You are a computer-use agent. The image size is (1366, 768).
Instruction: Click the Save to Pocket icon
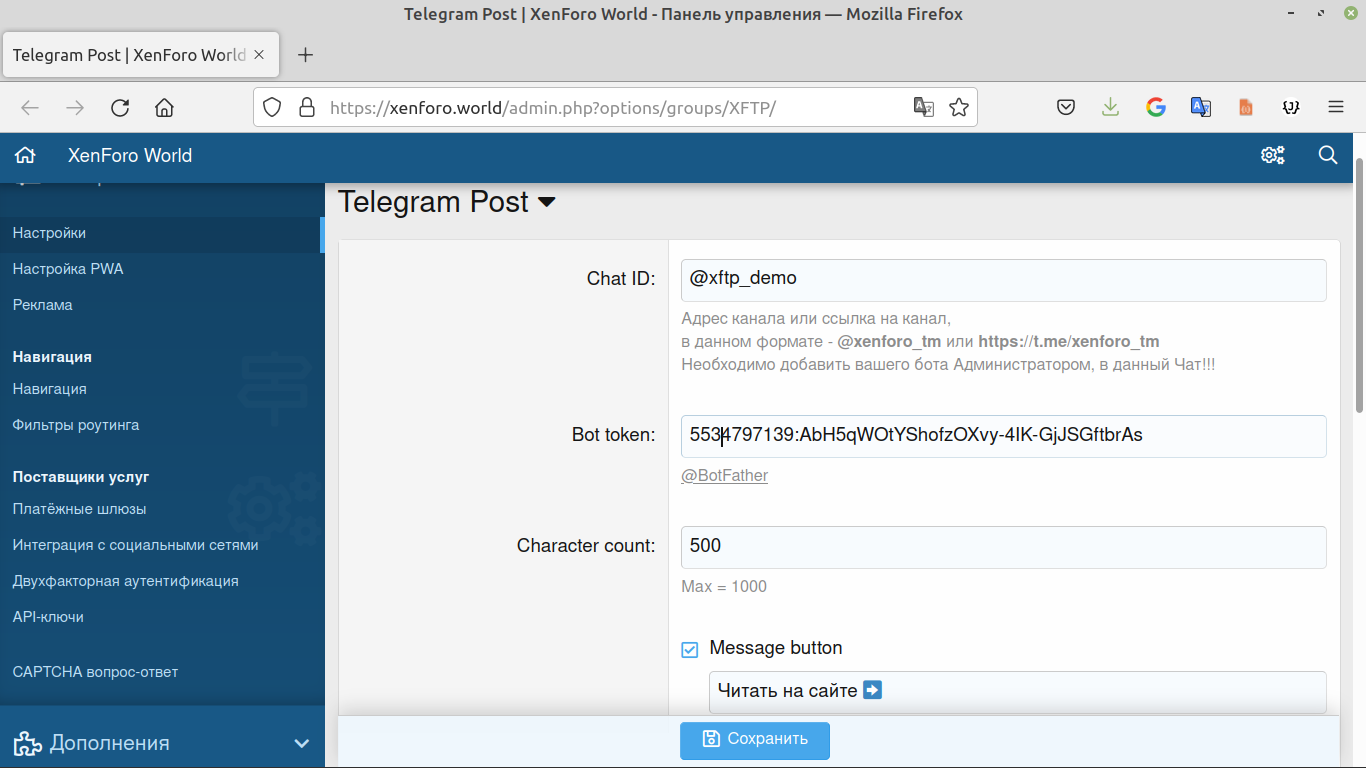(1066, 108)
